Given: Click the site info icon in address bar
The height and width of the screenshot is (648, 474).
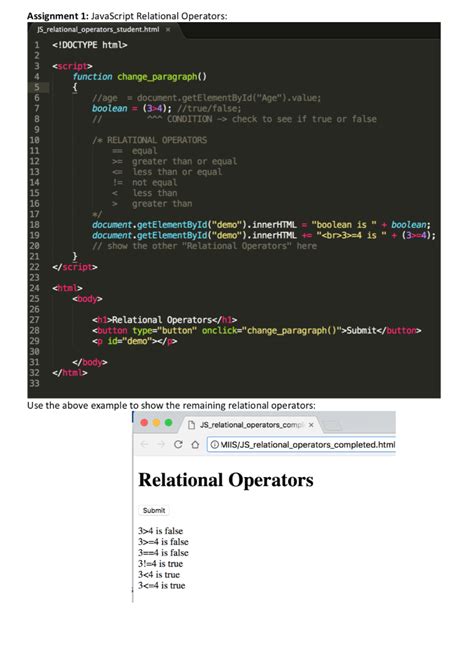Looking at the screenshot, I should [x=214, y=445].
